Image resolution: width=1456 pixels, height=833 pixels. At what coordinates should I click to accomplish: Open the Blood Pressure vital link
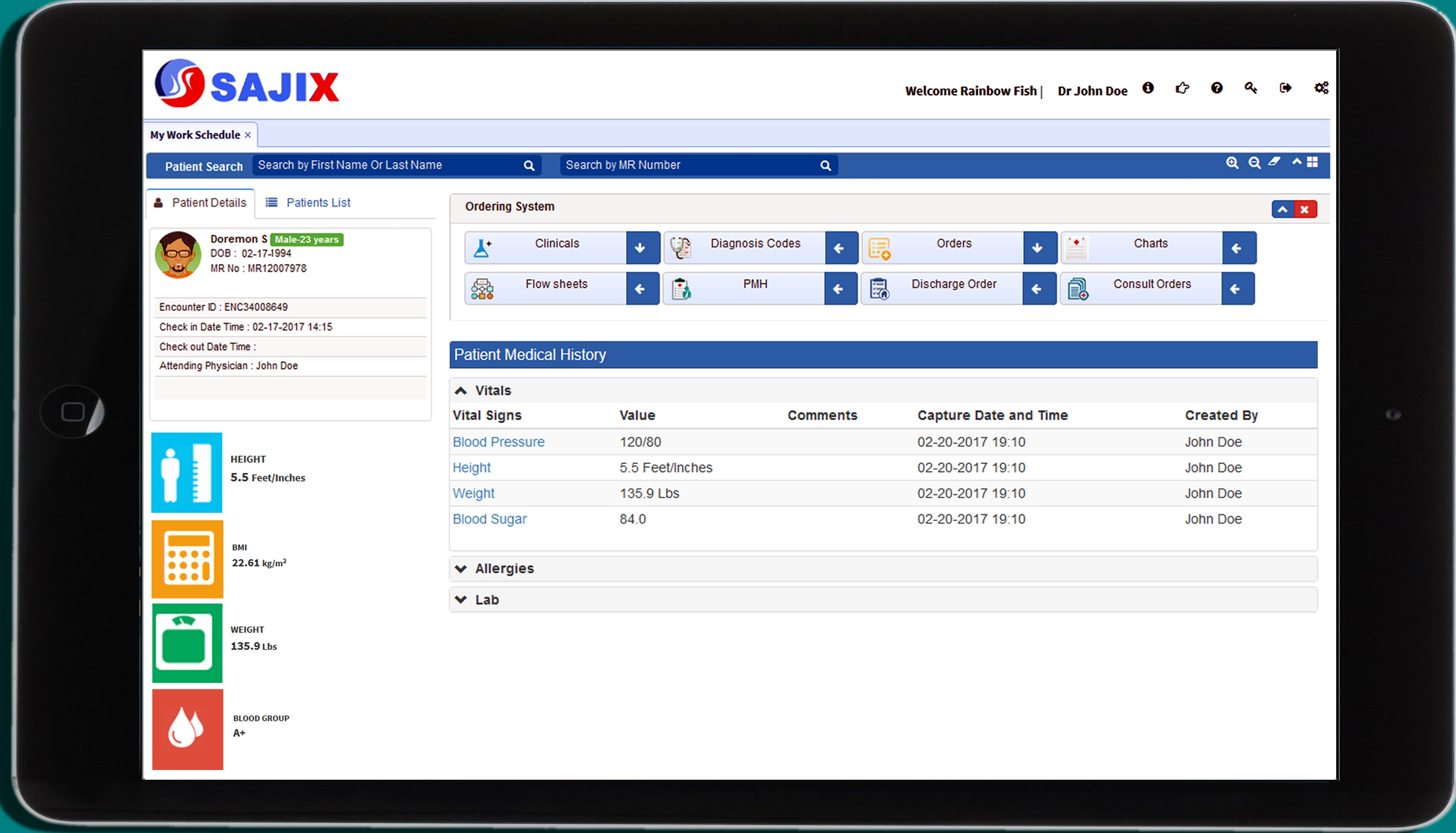[498, 442]
